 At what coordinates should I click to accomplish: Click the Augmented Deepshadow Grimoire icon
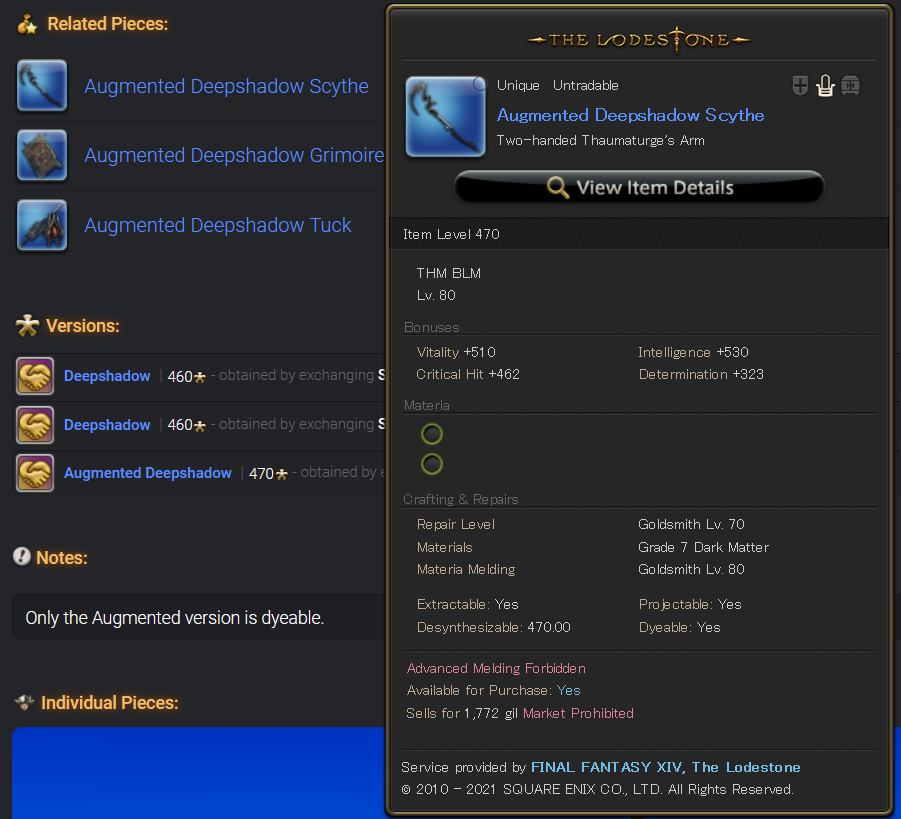tap(42, 155)
